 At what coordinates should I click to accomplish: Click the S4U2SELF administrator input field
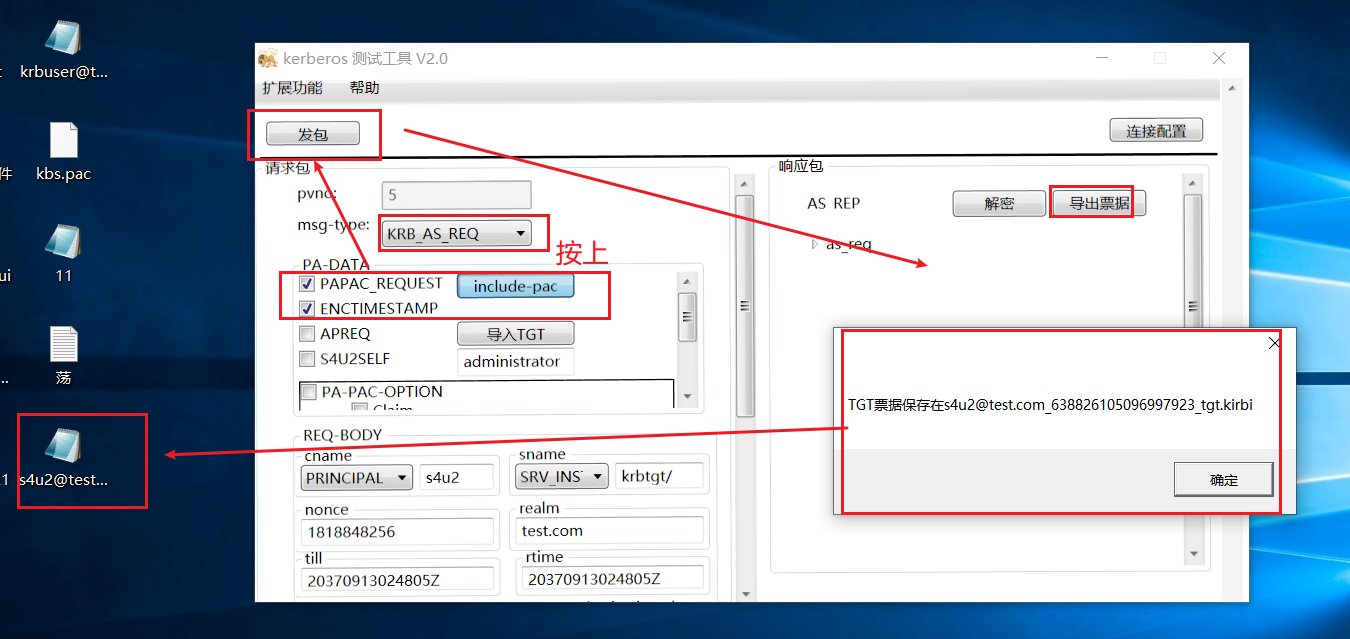(x=516, y=361)
